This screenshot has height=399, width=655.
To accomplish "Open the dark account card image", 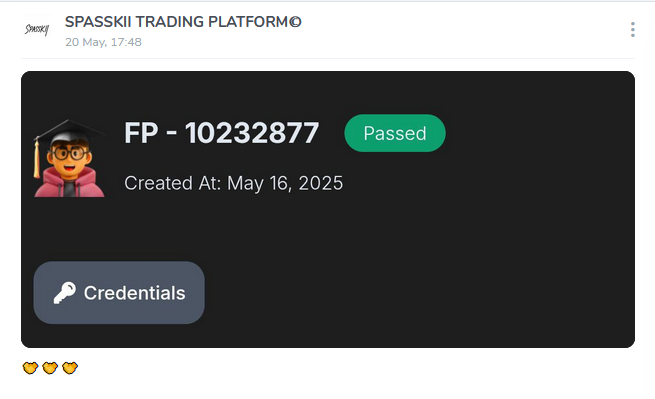I will pos(328,209).
